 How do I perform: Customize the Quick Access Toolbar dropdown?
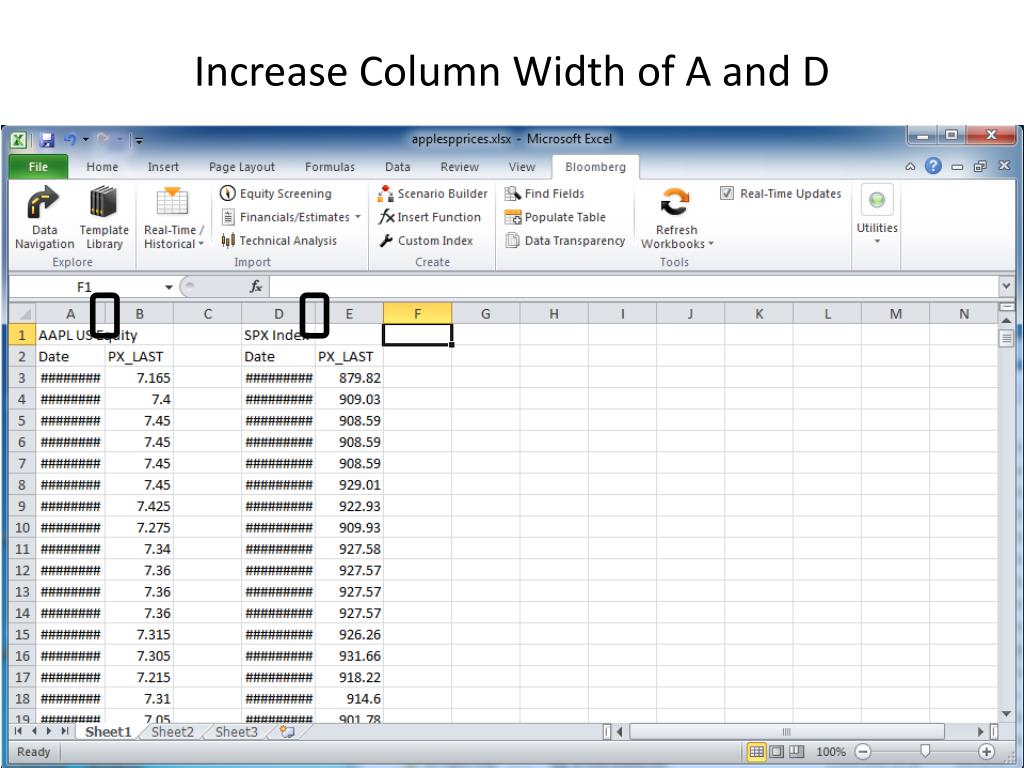(x=138, y=139)
